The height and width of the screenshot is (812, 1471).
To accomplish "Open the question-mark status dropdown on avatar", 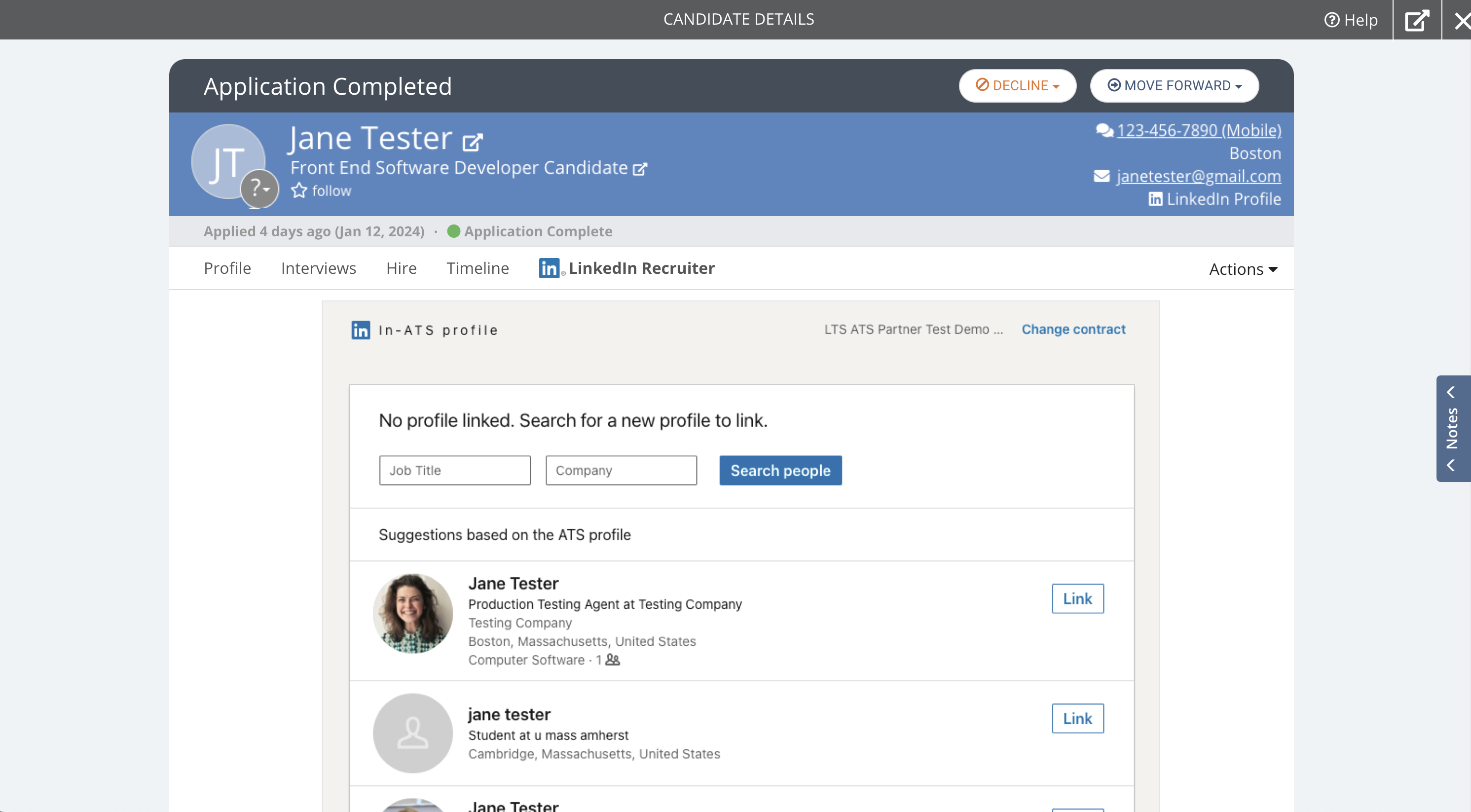I will coord(259,188).
